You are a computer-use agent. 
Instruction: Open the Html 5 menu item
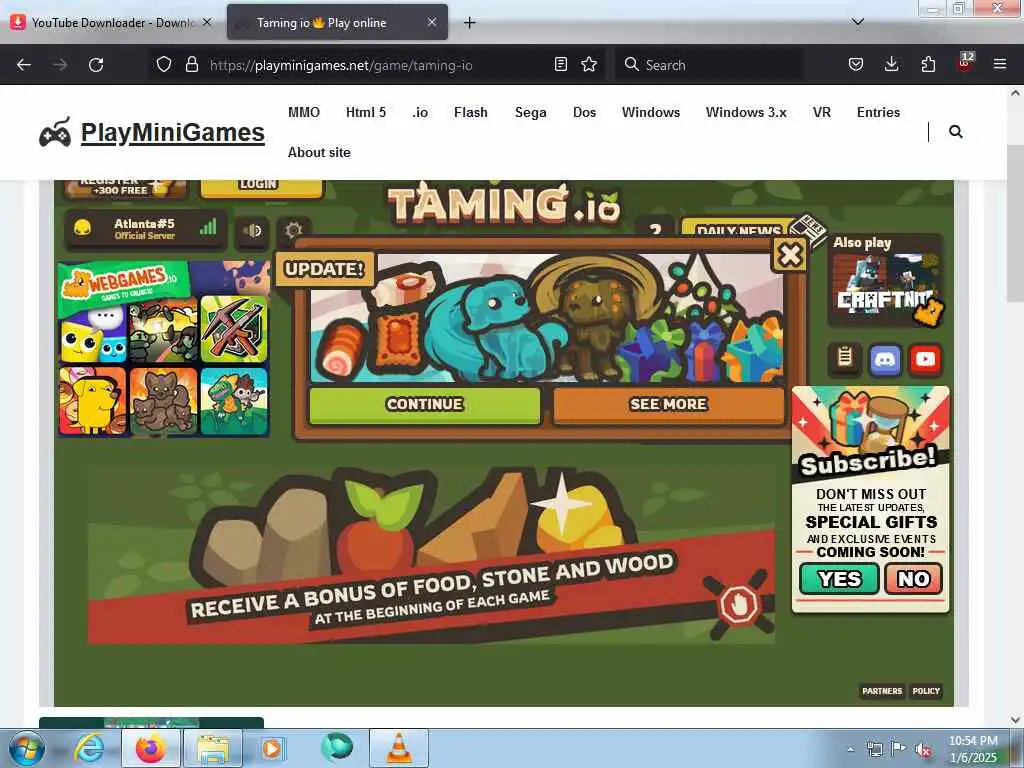(x=366, y=112)
